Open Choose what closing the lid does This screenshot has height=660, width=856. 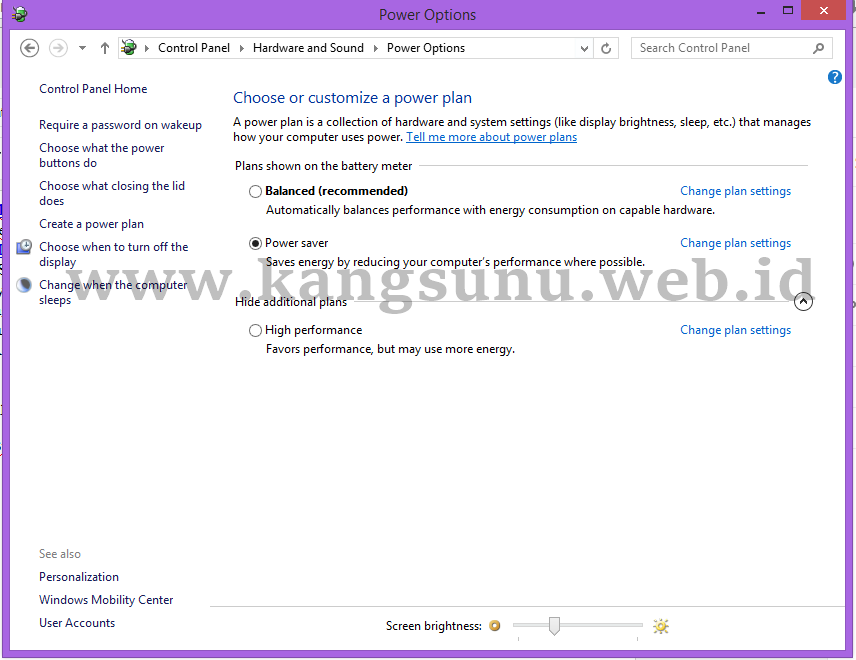tap(112, 193)
